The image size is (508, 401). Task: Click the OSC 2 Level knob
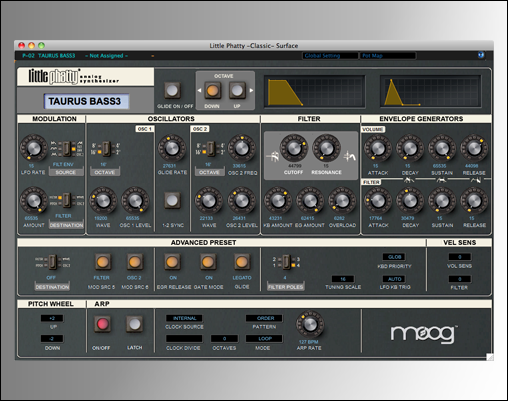pyautogui.click(x=242, y=200)
